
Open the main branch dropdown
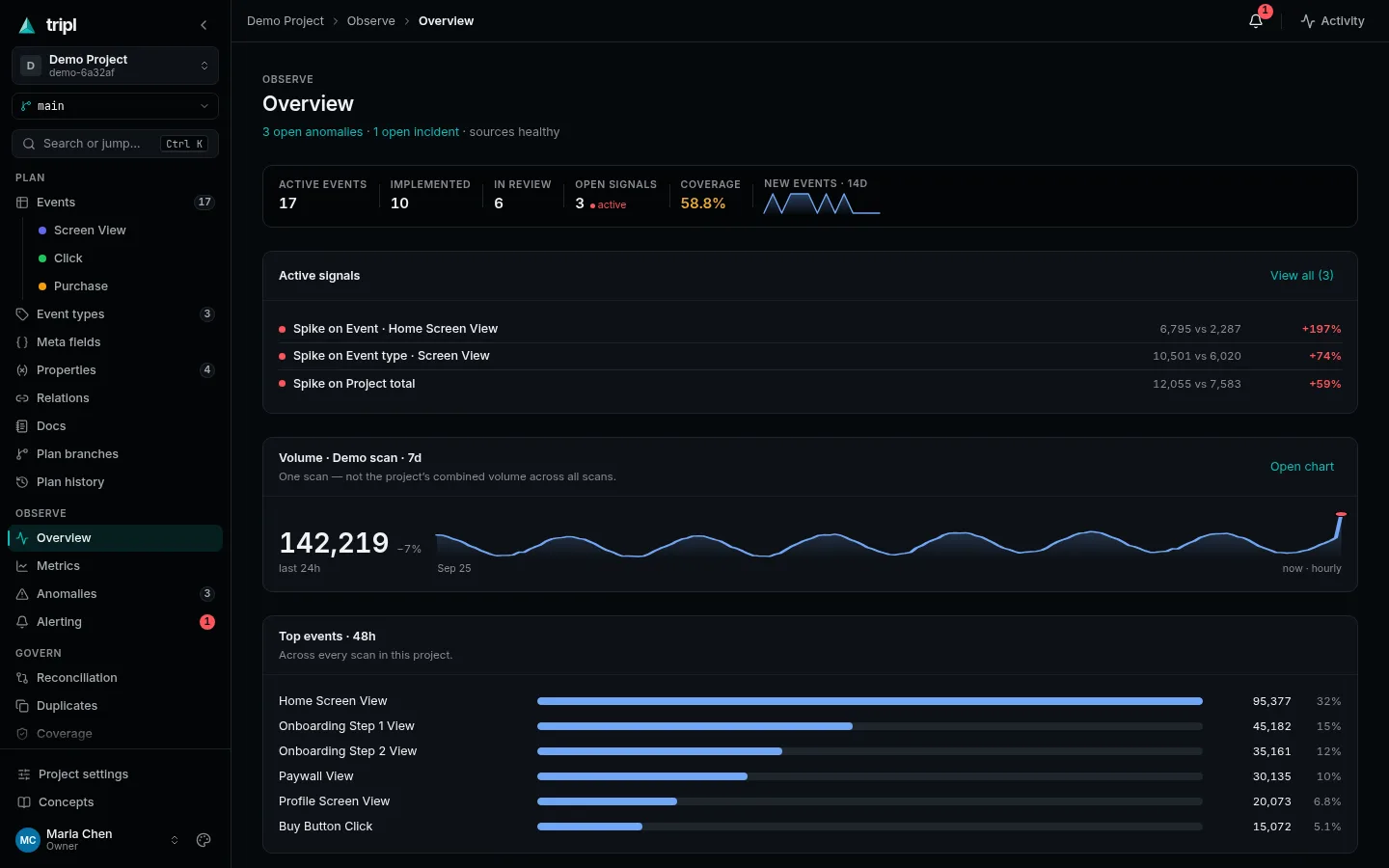click(115, 106)
